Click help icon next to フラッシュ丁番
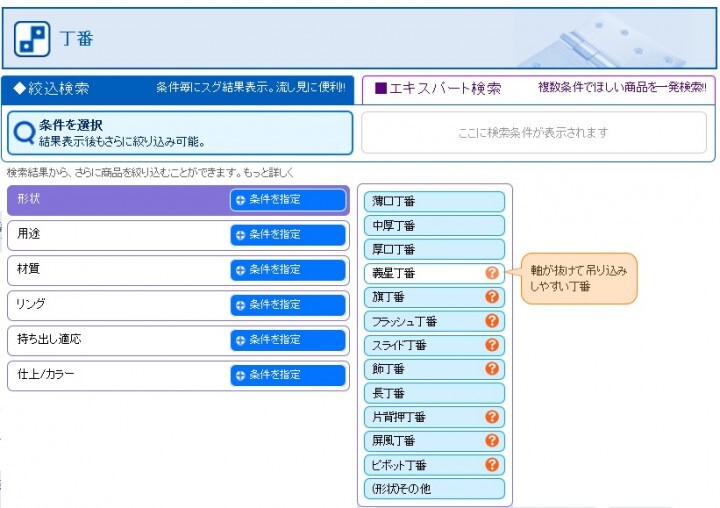This screenshot has height=508, width=720. click(x=492, y=321)
